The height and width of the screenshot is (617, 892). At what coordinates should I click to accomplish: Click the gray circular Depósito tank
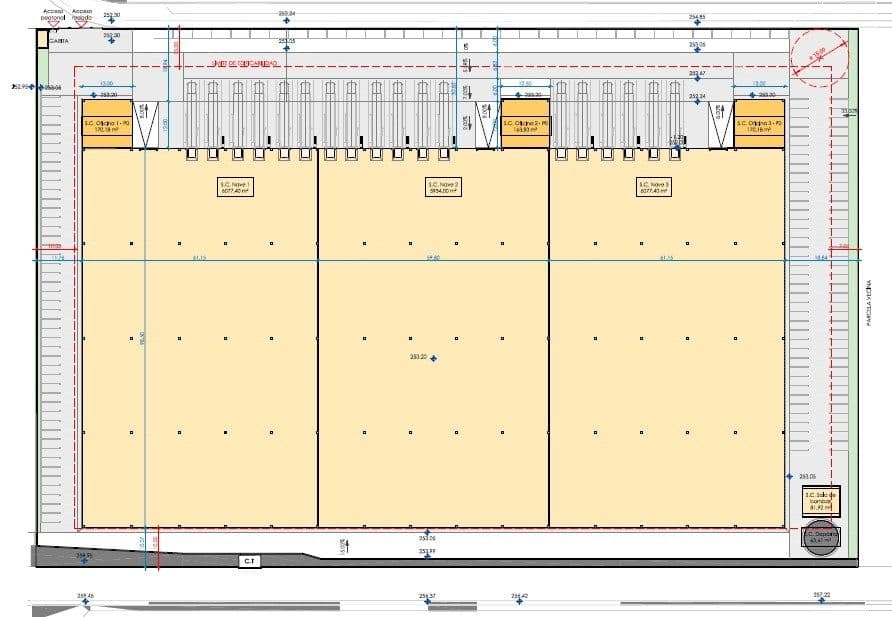pyautogui.click(x=820, y=537)
